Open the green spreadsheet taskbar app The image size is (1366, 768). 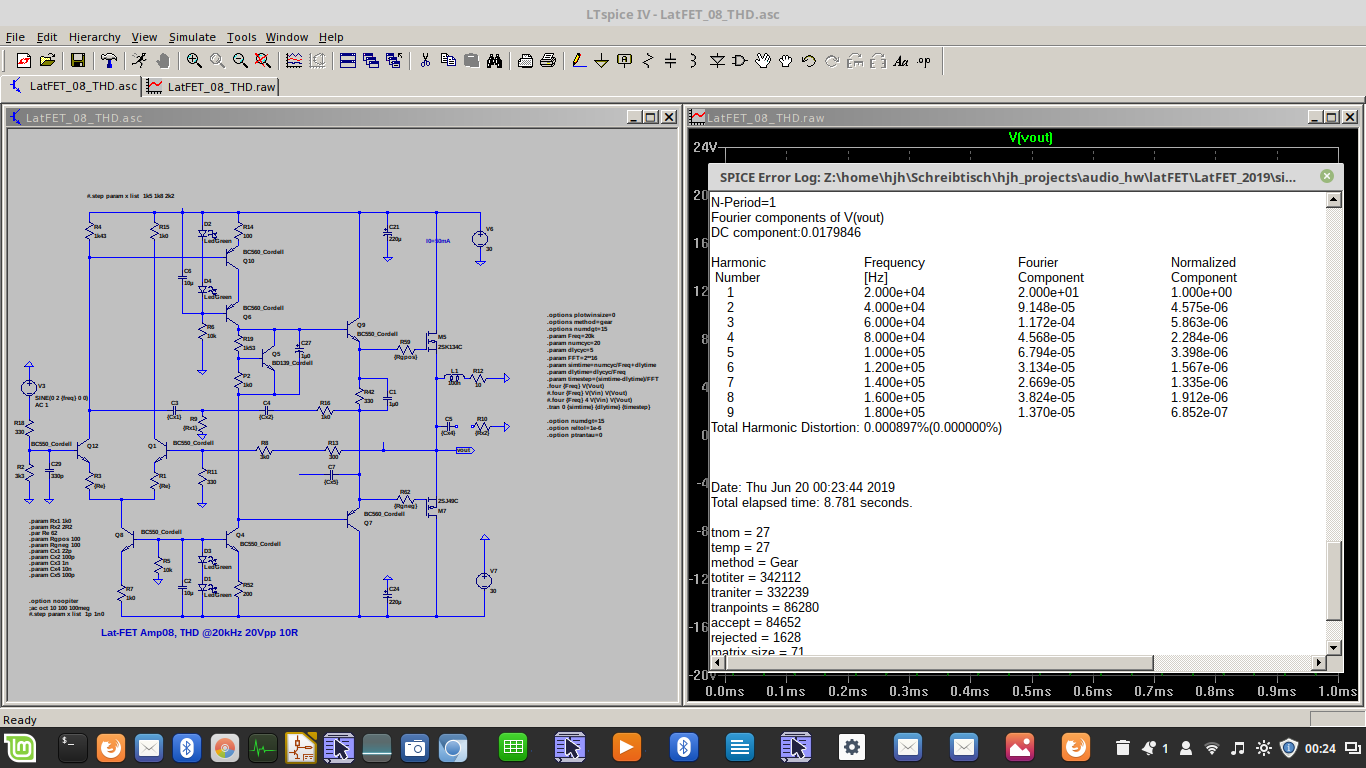point(513,747)
